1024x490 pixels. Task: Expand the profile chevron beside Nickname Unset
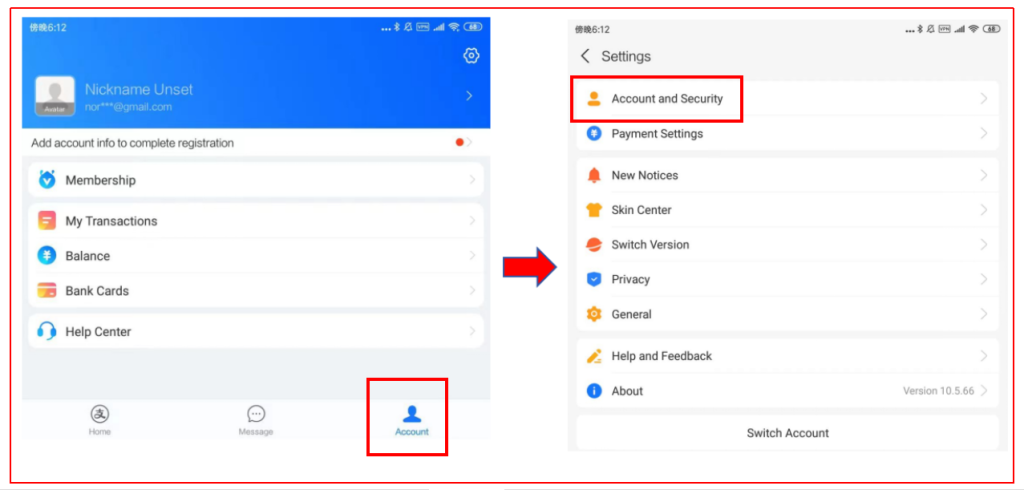pos(469,96)
